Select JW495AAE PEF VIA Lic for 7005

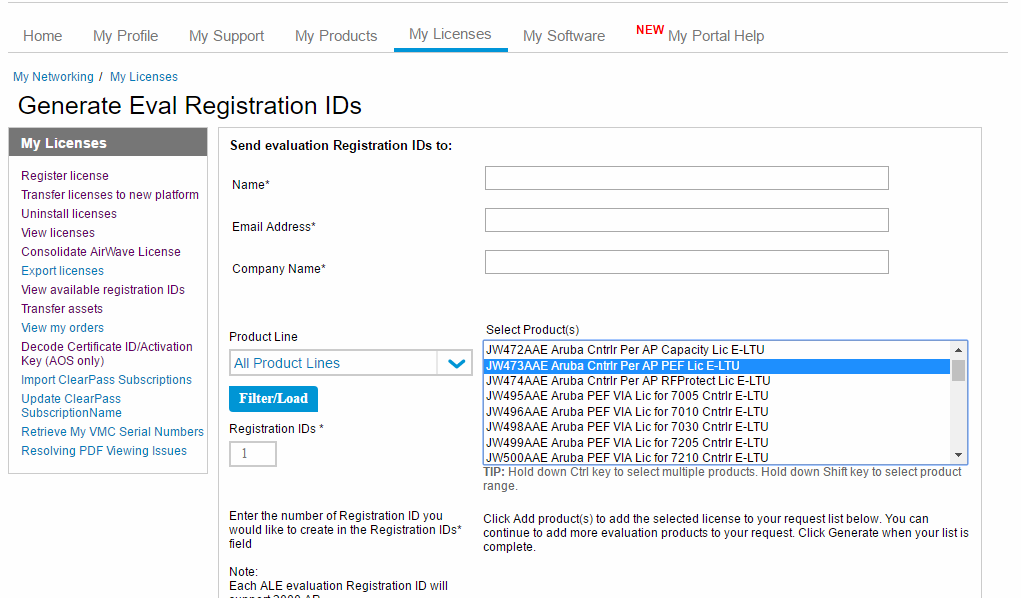[x=716, y=396]
